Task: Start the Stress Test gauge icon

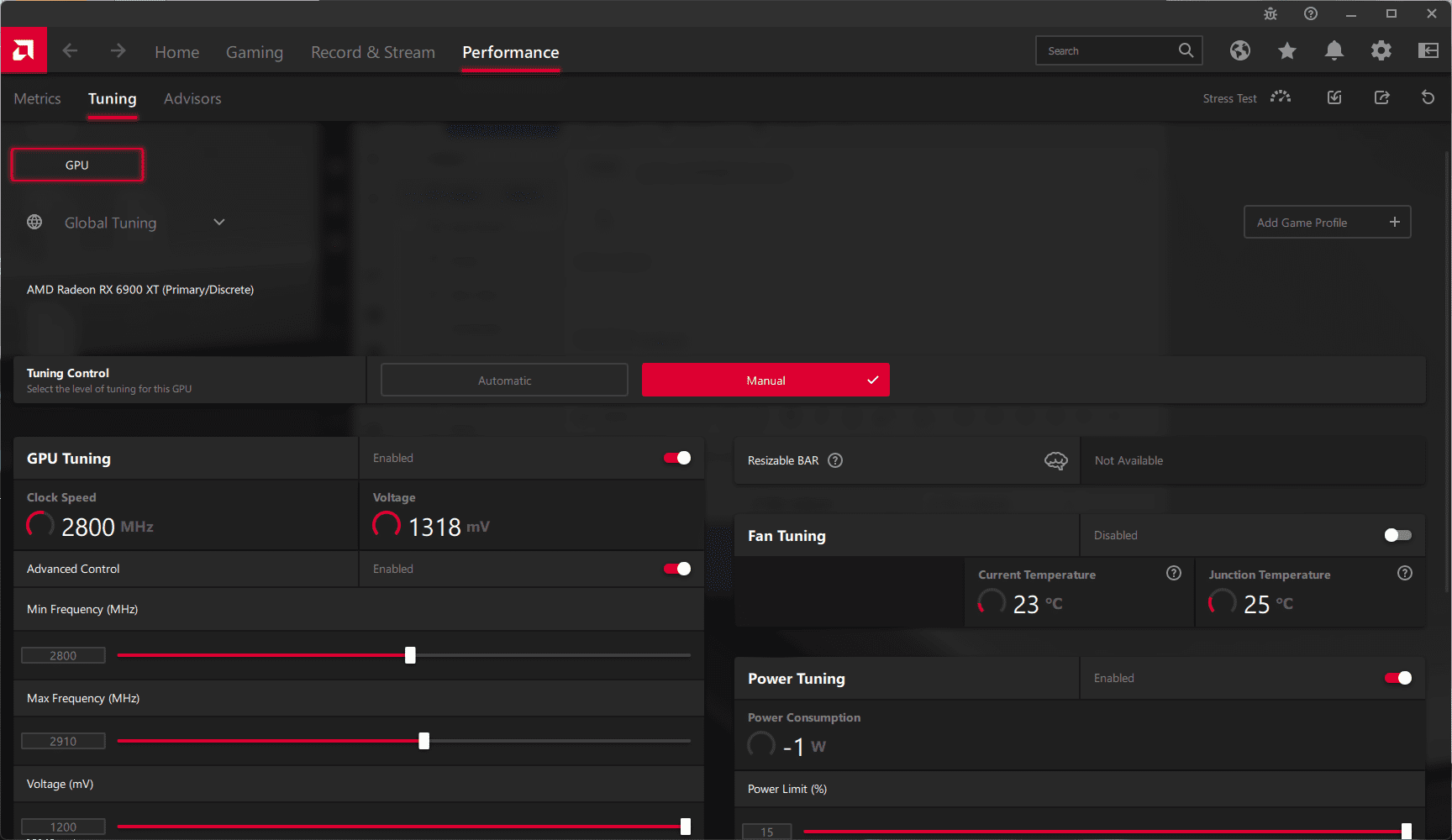Action: [1281, 97]
